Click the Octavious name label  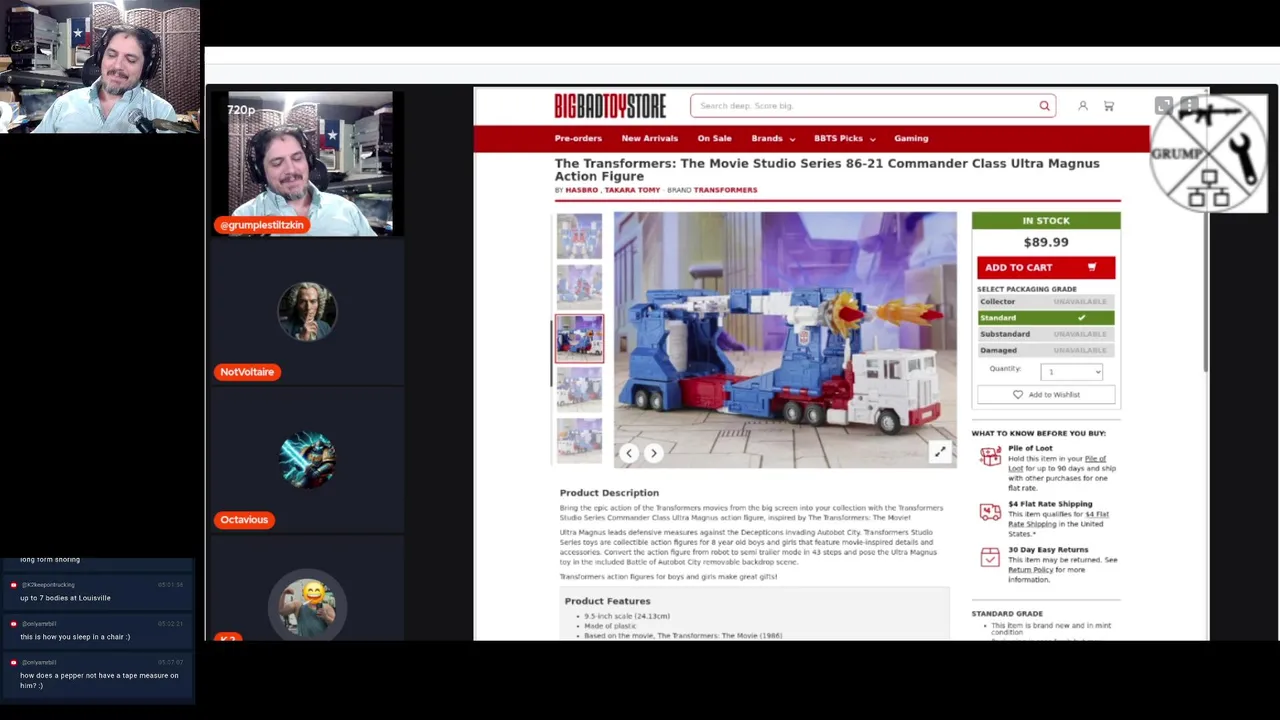(x=244, y=520)
